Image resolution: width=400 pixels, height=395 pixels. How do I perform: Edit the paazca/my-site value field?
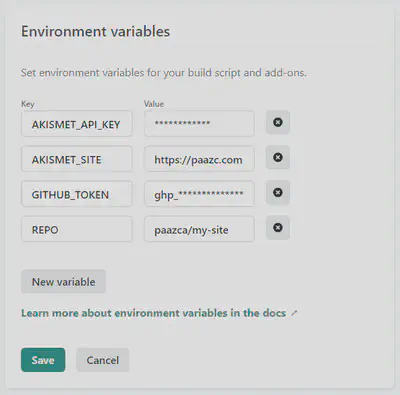(x=199, y=229)
